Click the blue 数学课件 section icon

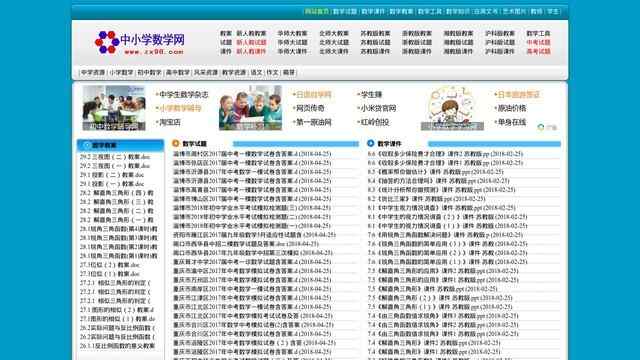point(371,143)
